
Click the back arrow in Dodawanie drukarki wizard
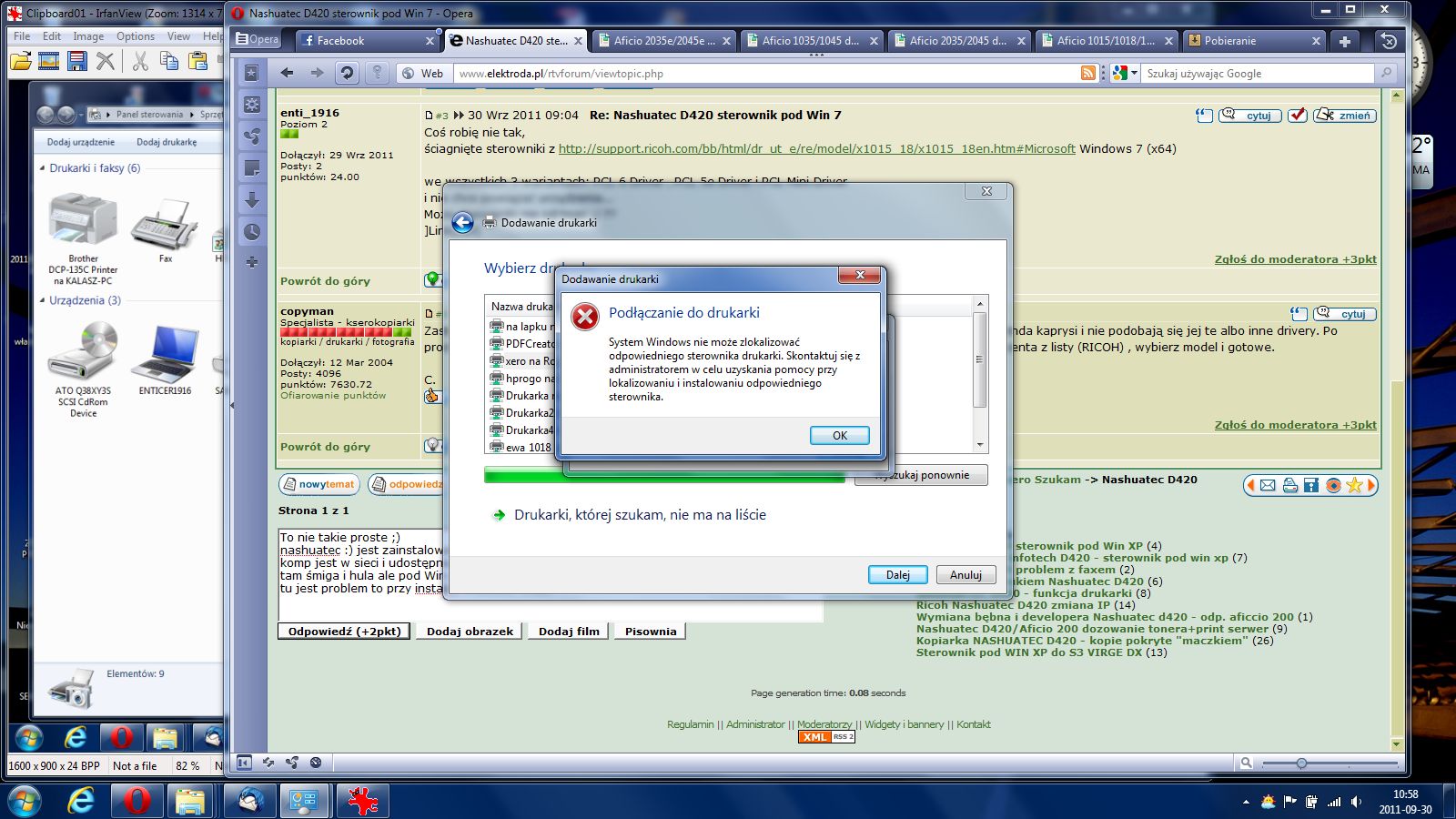pos(462,222)
